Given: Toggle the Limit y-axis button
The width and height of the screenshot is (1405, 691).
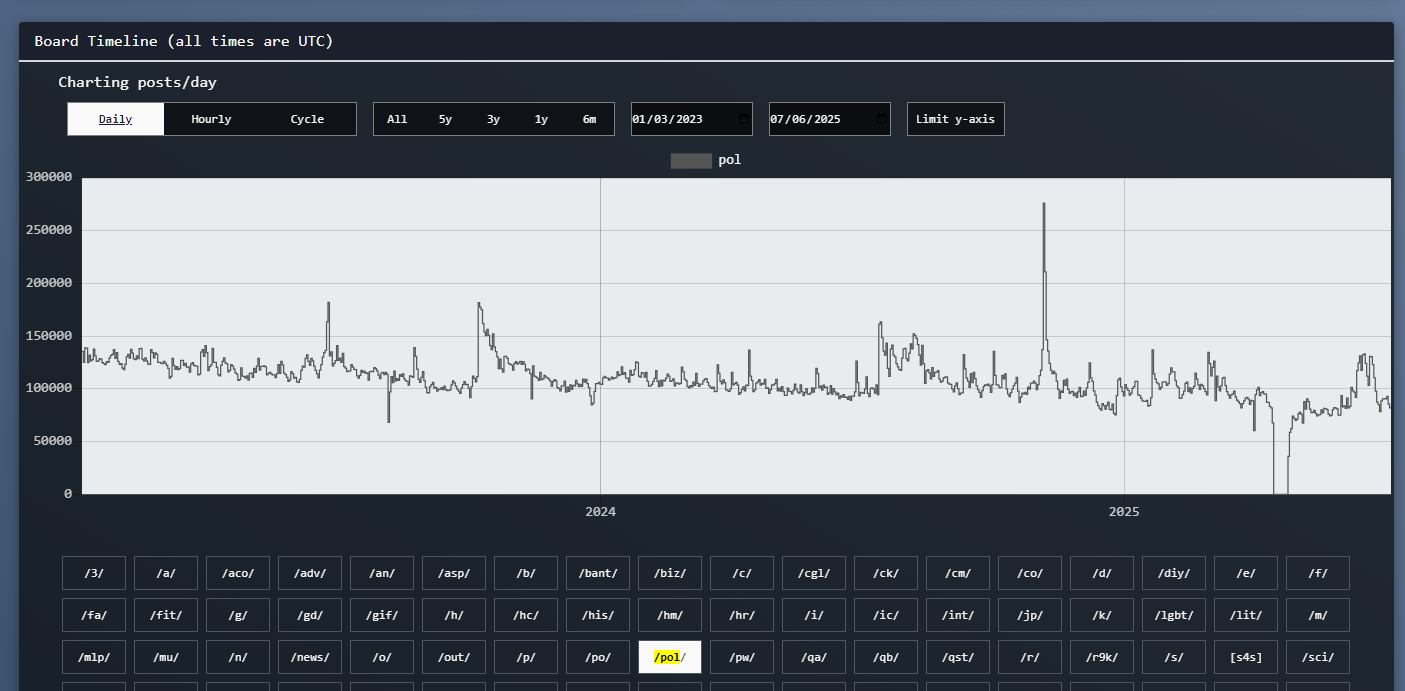Looking at the screenshot, I should tap(956, 119).
